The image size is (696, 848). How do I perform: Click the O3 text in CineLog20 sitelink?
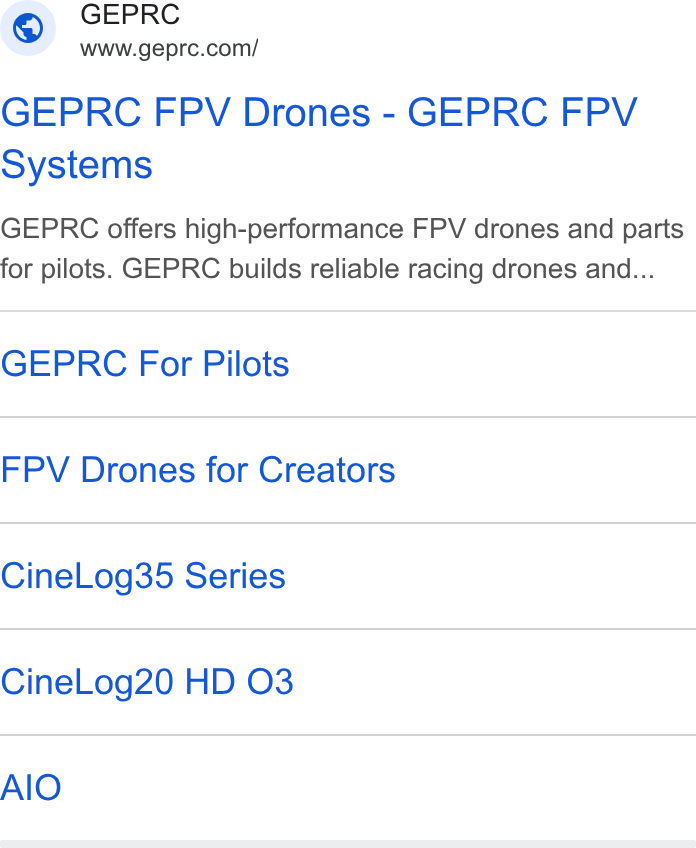[270, 681]
